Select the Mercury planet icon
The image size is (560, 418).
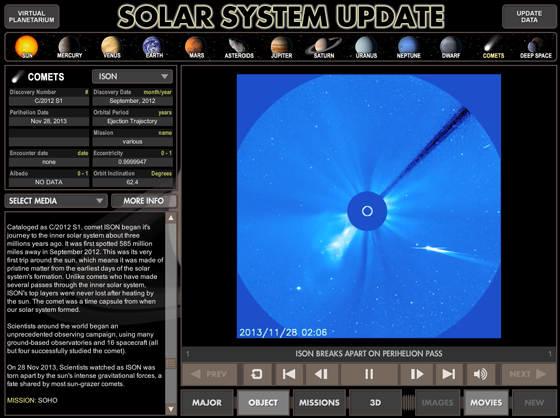coord(69,47)
